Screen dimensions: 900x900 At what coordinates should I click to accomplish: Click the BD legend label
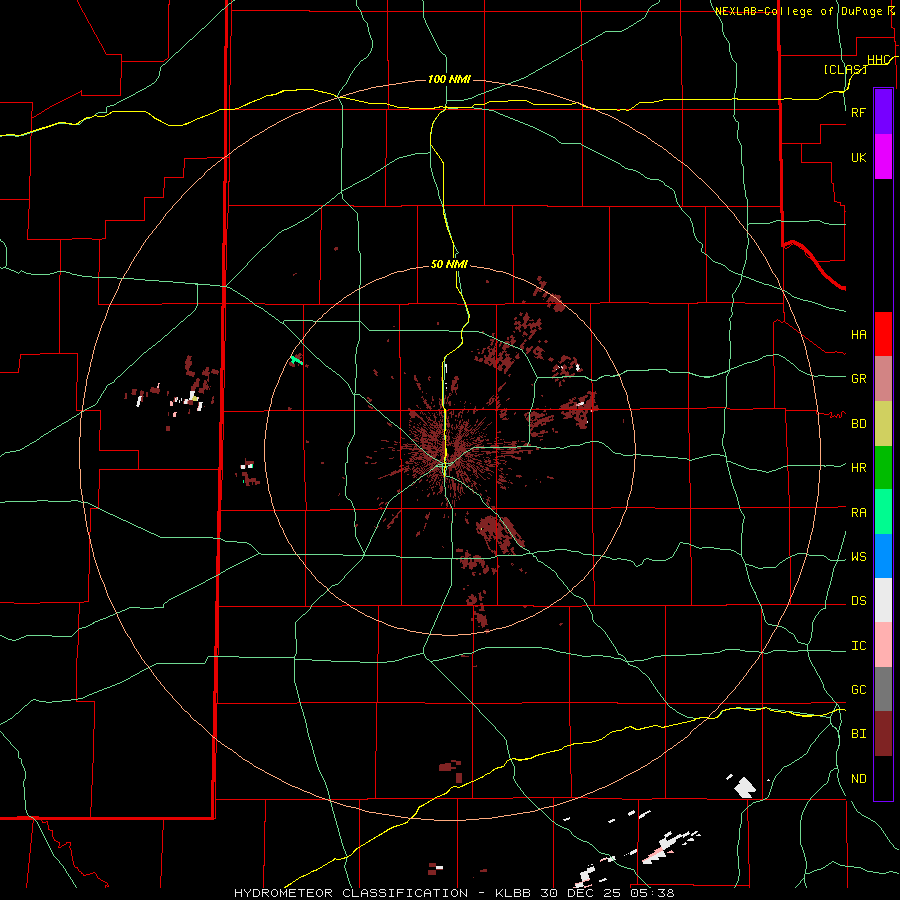(x=859, y=424)
